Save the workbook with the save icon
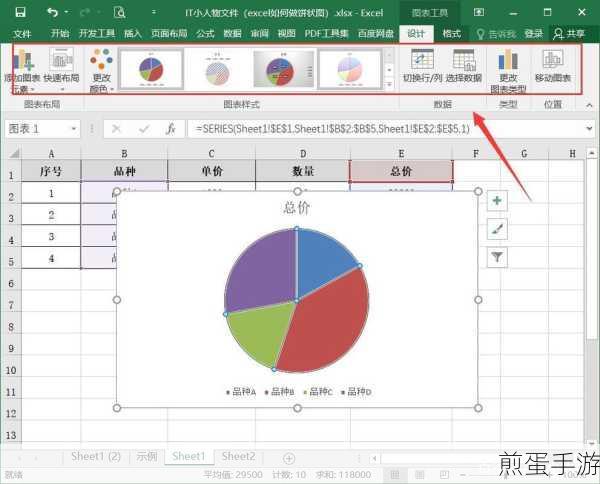This screenshot has height=484, width=600. 20,12
